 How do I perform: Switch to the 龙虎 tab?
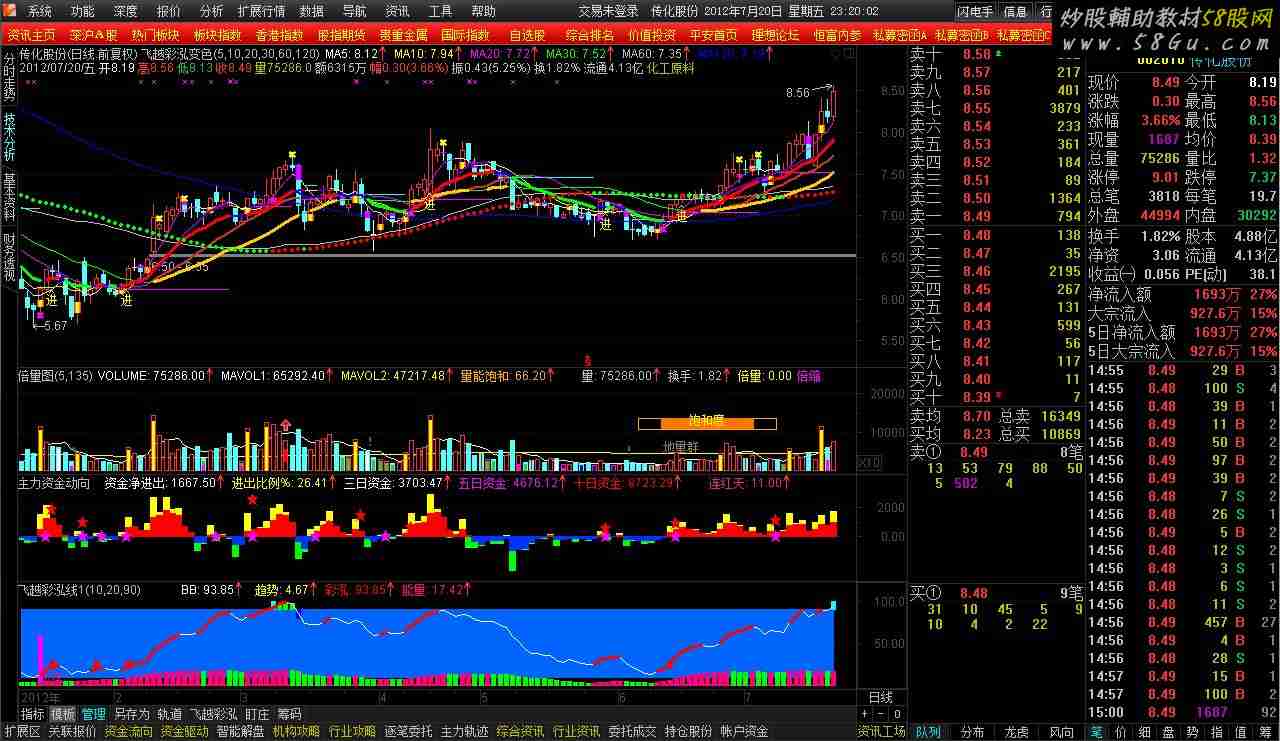(1016, 732)
